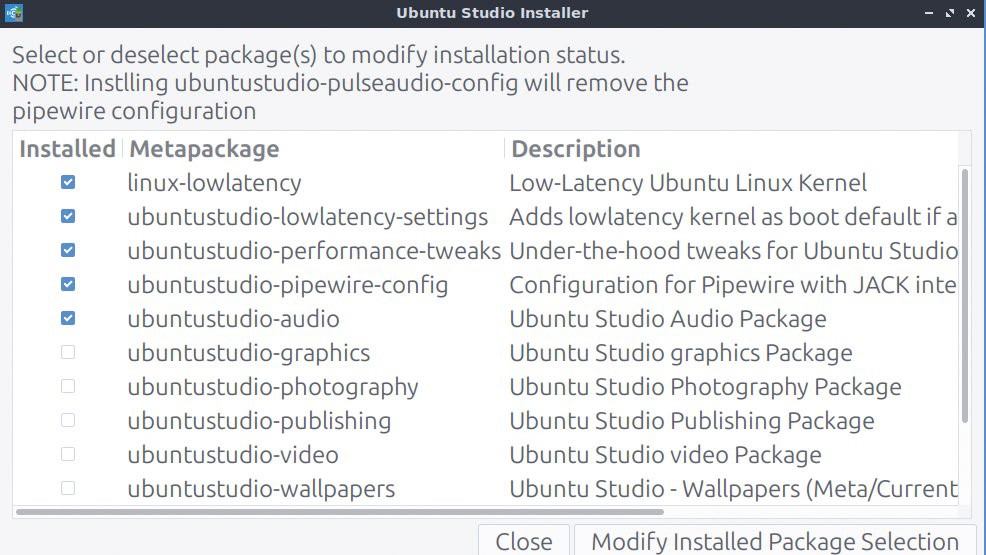Click 'Under-the-hood tweaks for Ubuntu Studio' description

click(733, 251)
